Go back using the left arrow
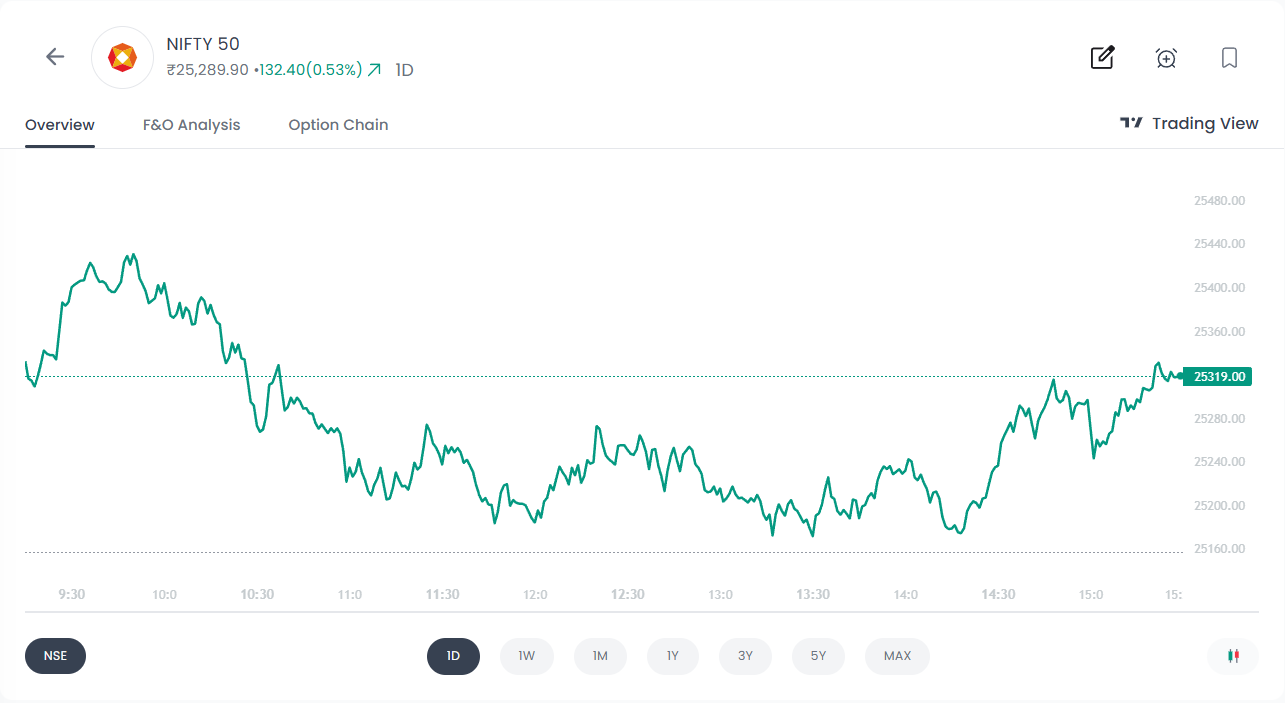The width and height of the screenshot is (1285, 703). pyautogui.click(x=55, y=57)
